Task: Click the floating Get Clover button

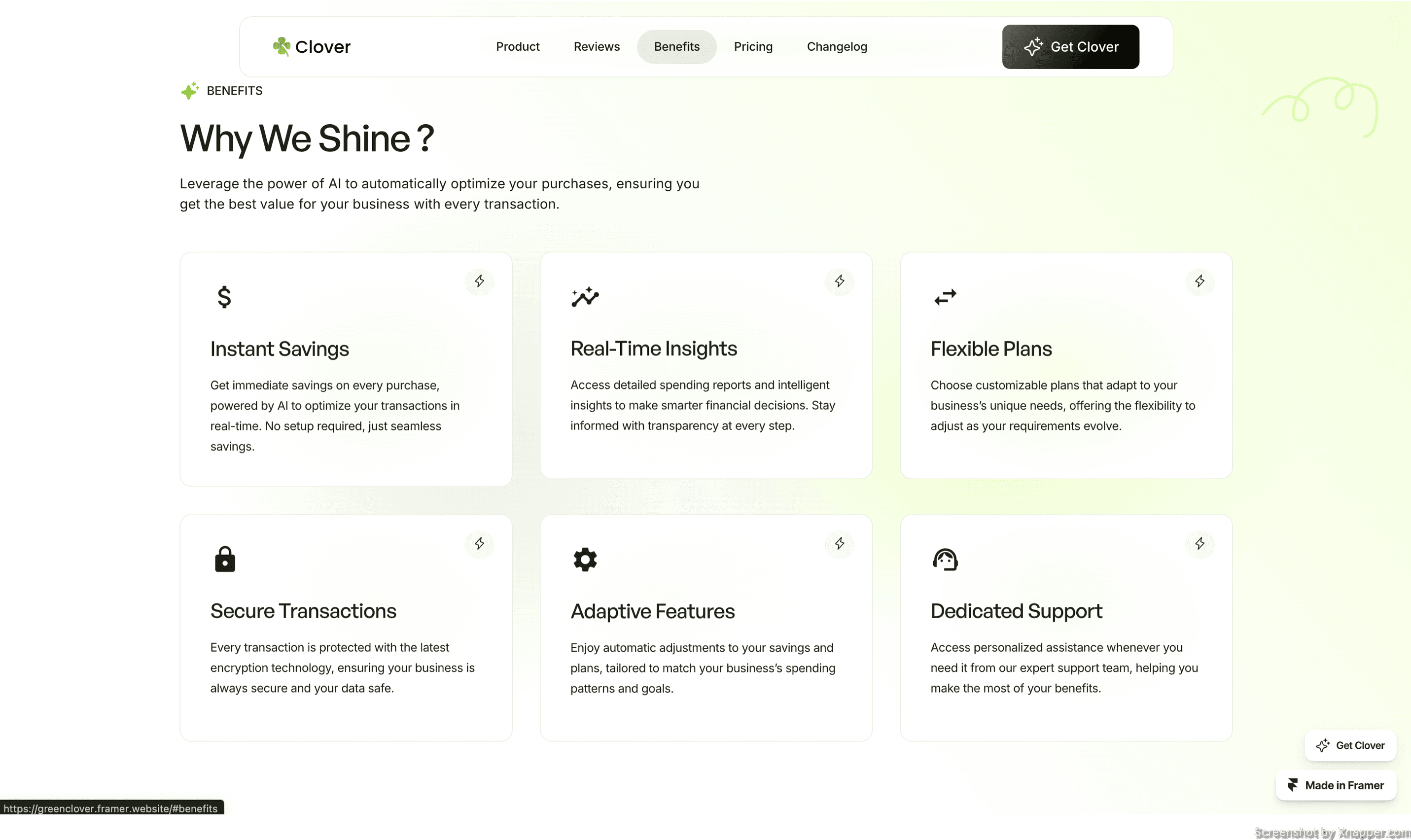Action: [x=1350, y=745]
